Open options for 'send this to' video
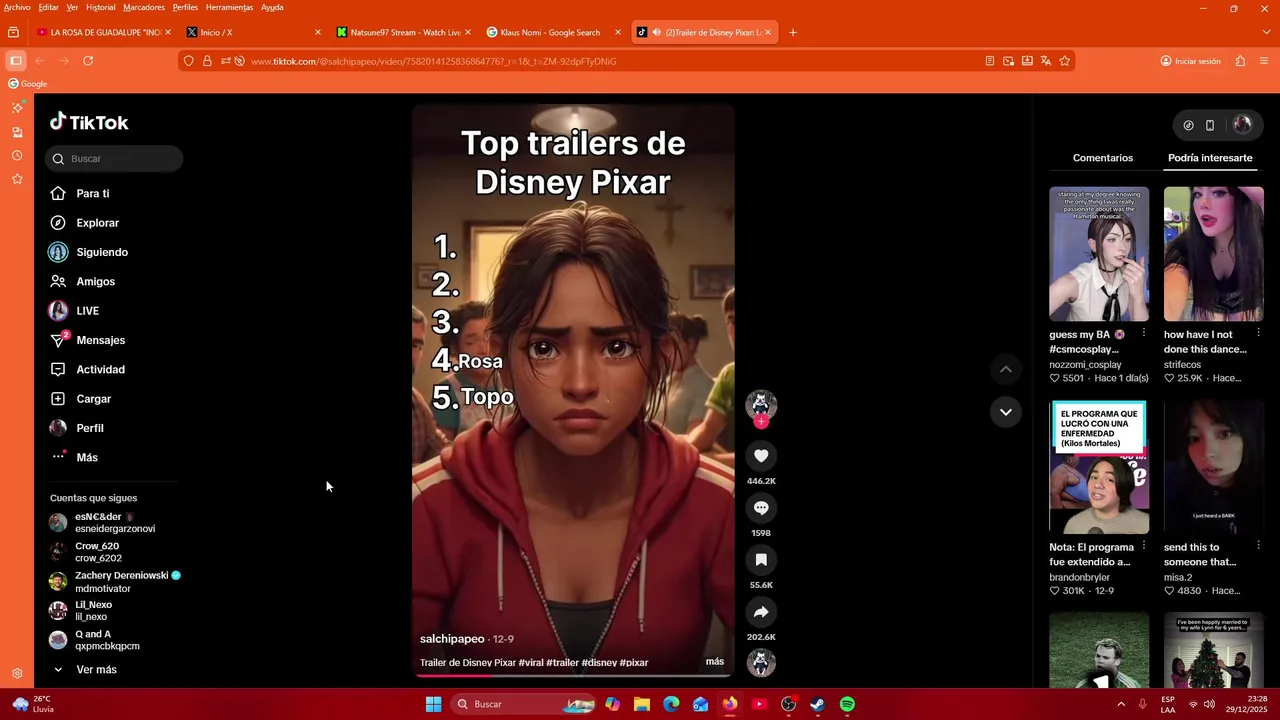Image resolution: width=1280 pixels, height=720 pixels. coord(1258,546)
